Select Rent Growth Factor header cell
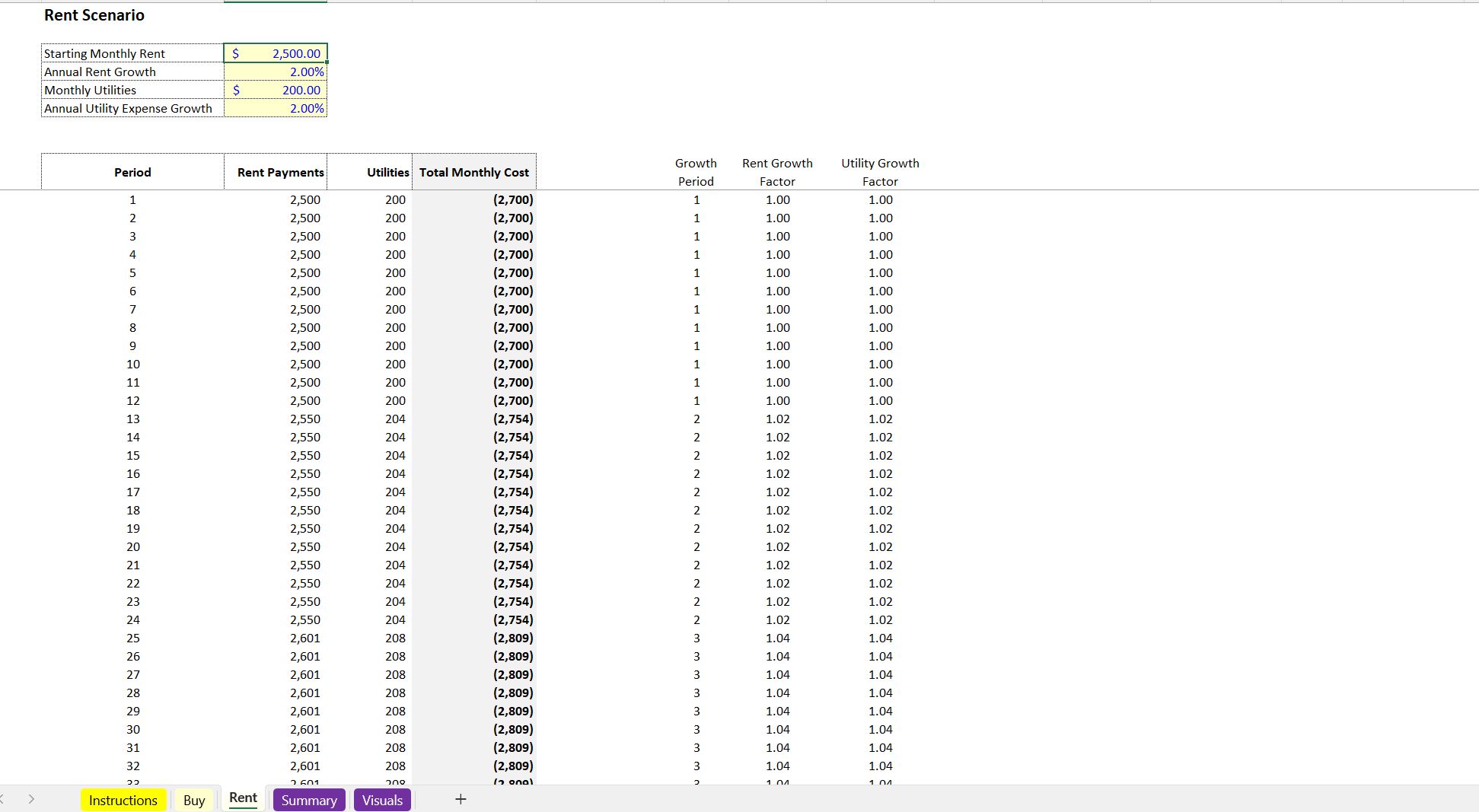The height and width of the screenshot is (812, 1479). [777, 172]
